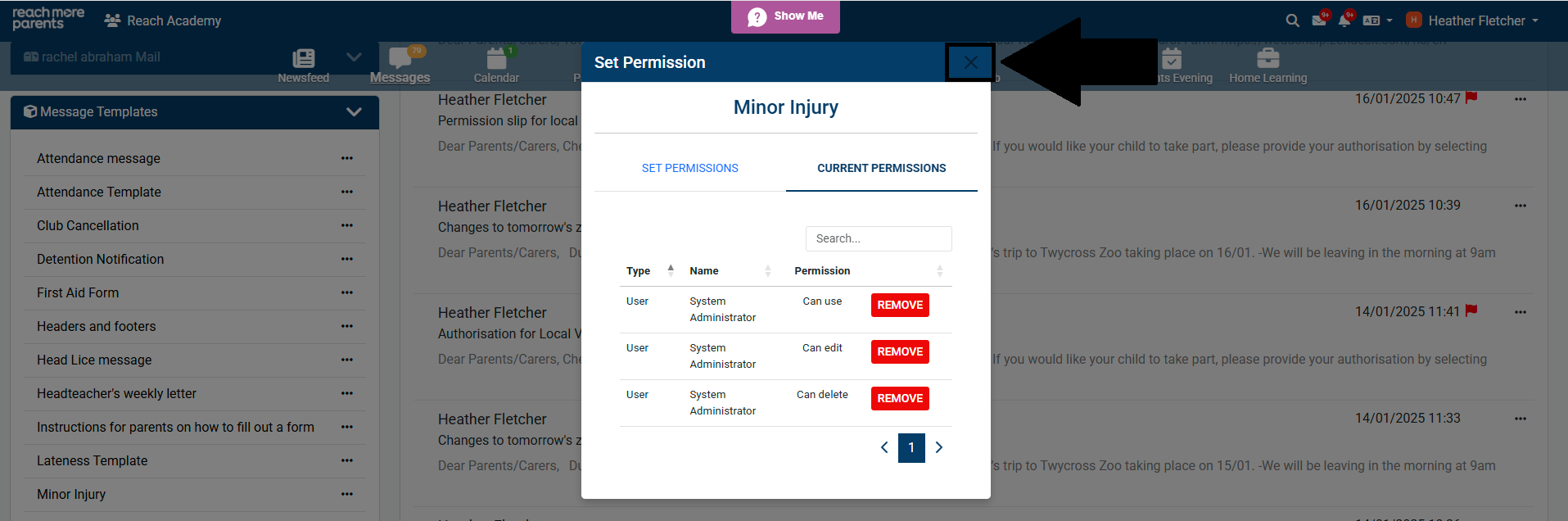Open the mail notifications icon
The image size is (1568, 521).
point(1318,20)
